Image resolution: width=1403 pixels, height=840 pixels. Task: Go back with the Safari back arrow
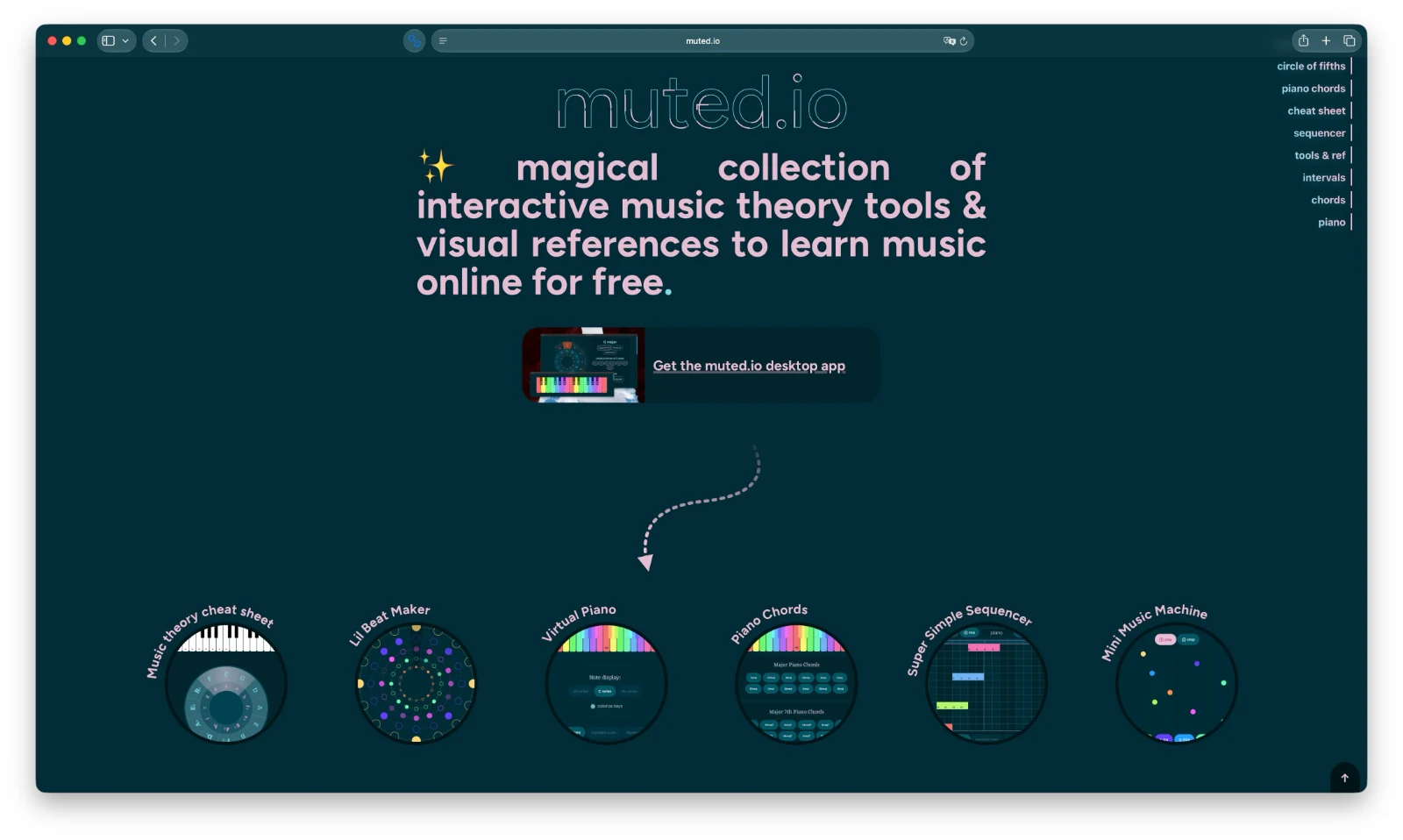pos(154,41)
